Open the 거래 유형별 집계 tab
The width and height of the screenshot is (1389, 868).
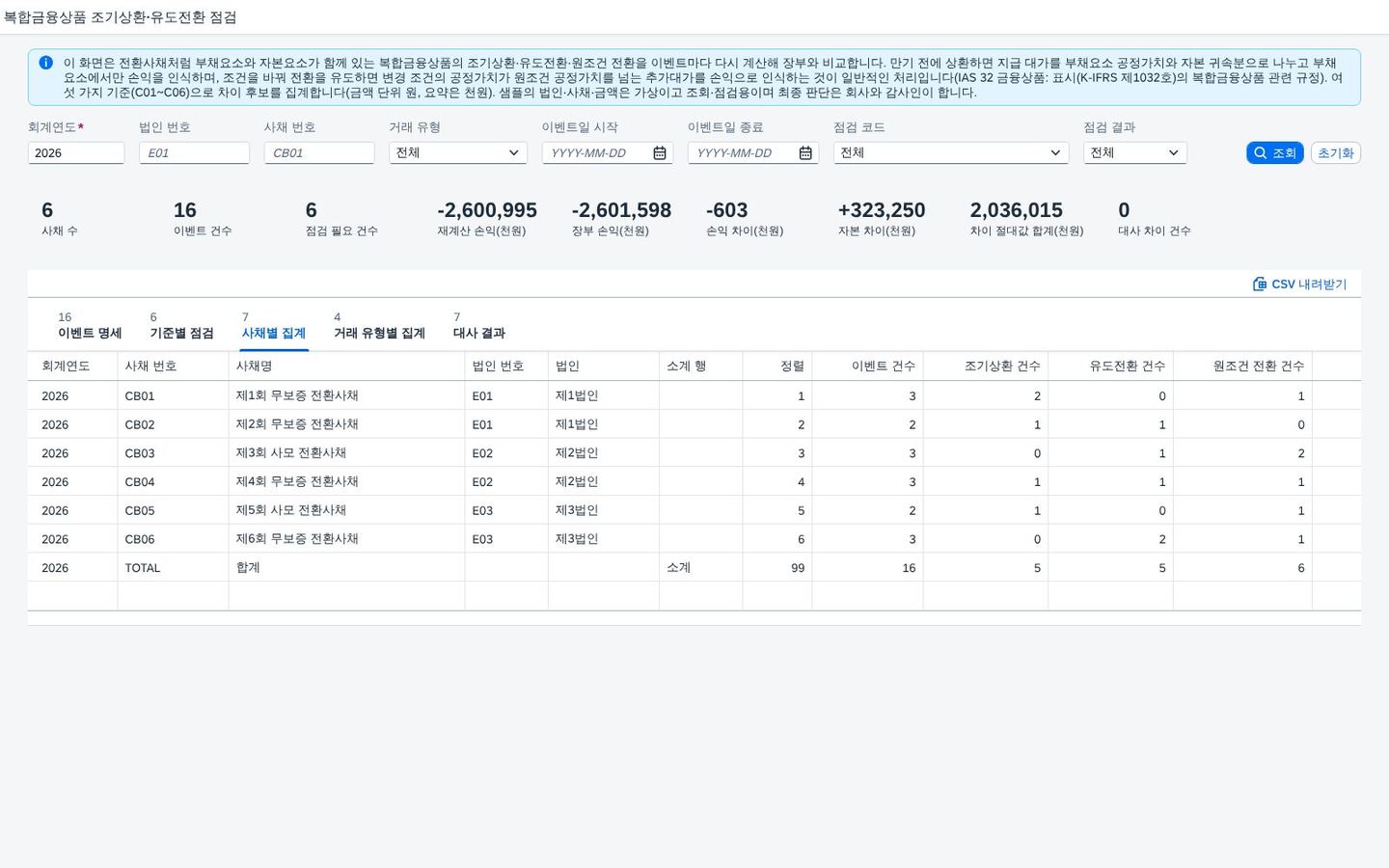coord(379,326)
